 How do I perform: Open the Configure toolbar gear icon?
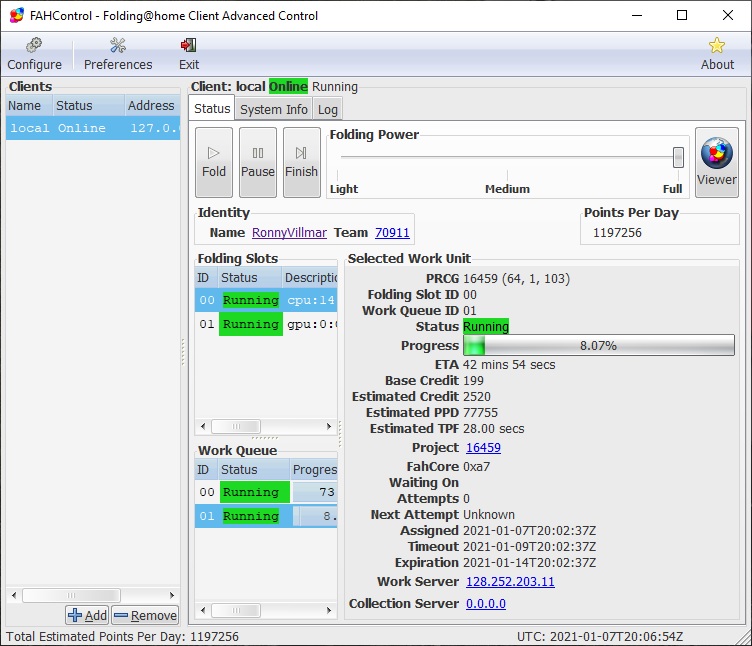(x=34, y=46)
